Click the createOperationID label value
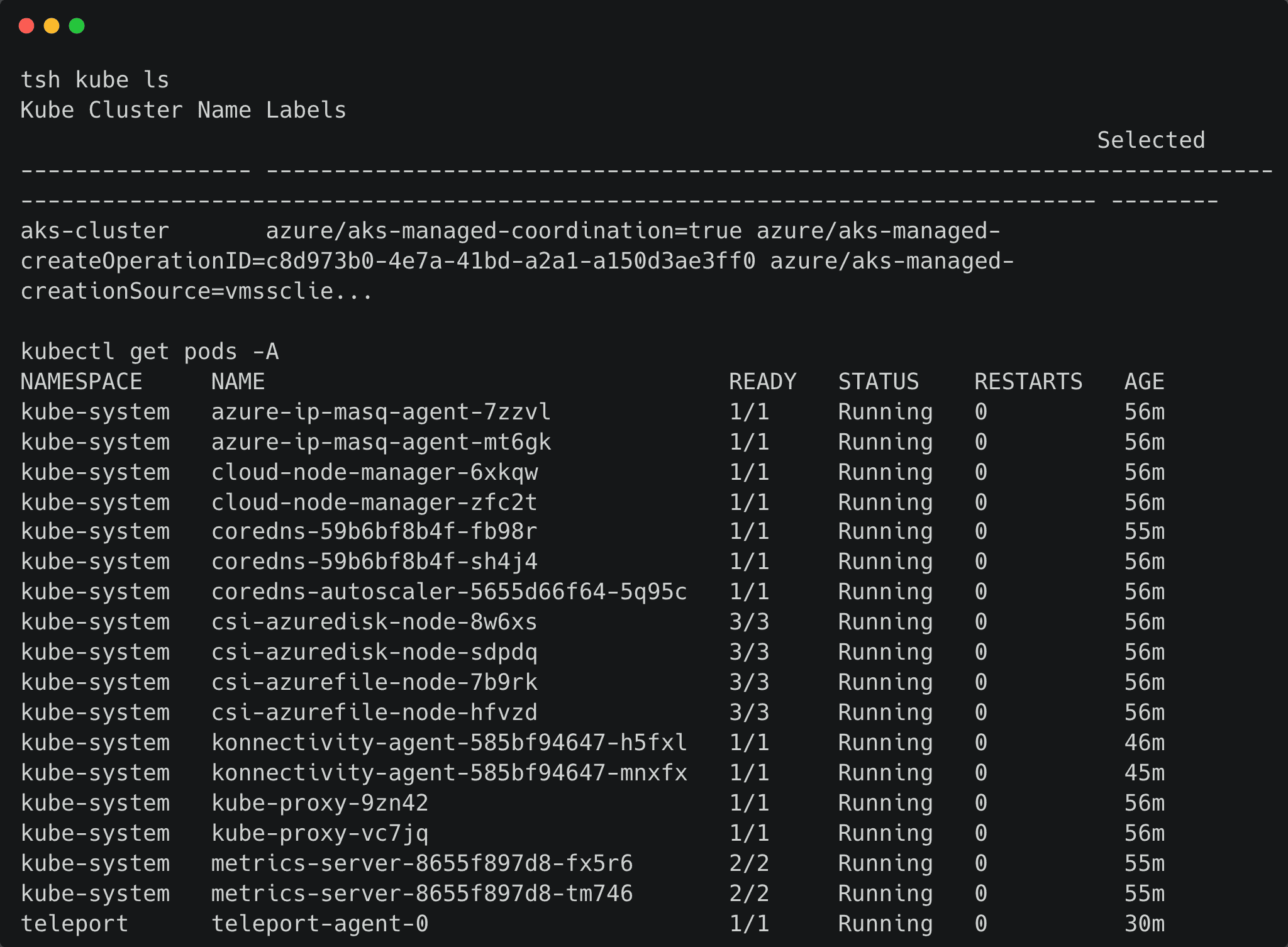The image size is (1288, 947). click(x=388, y=261)
